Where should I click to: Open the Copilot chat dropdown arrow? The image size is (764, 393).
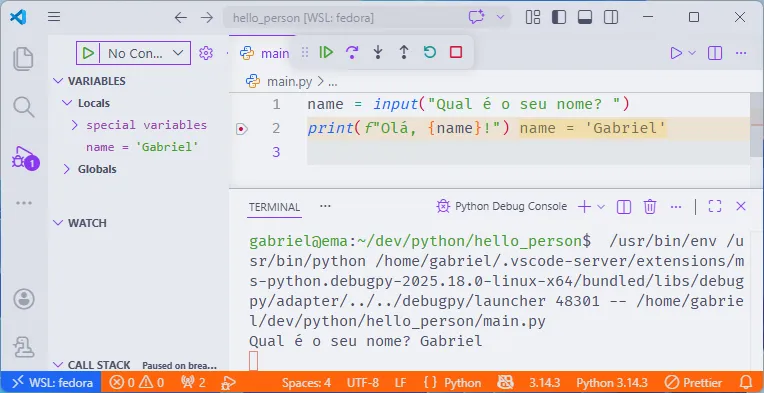(500, 18)
